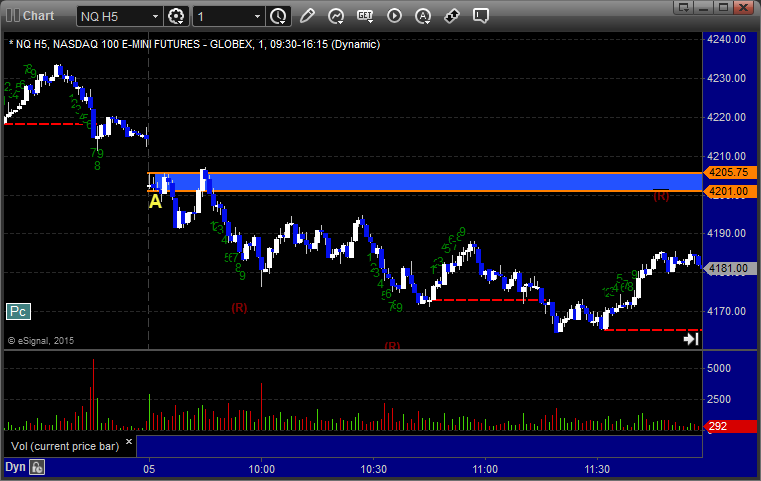Image resolution: width=761 pixels, height=481 pixels.
Task: Click the 4220.00 price axis label
Action: (727, 117)
